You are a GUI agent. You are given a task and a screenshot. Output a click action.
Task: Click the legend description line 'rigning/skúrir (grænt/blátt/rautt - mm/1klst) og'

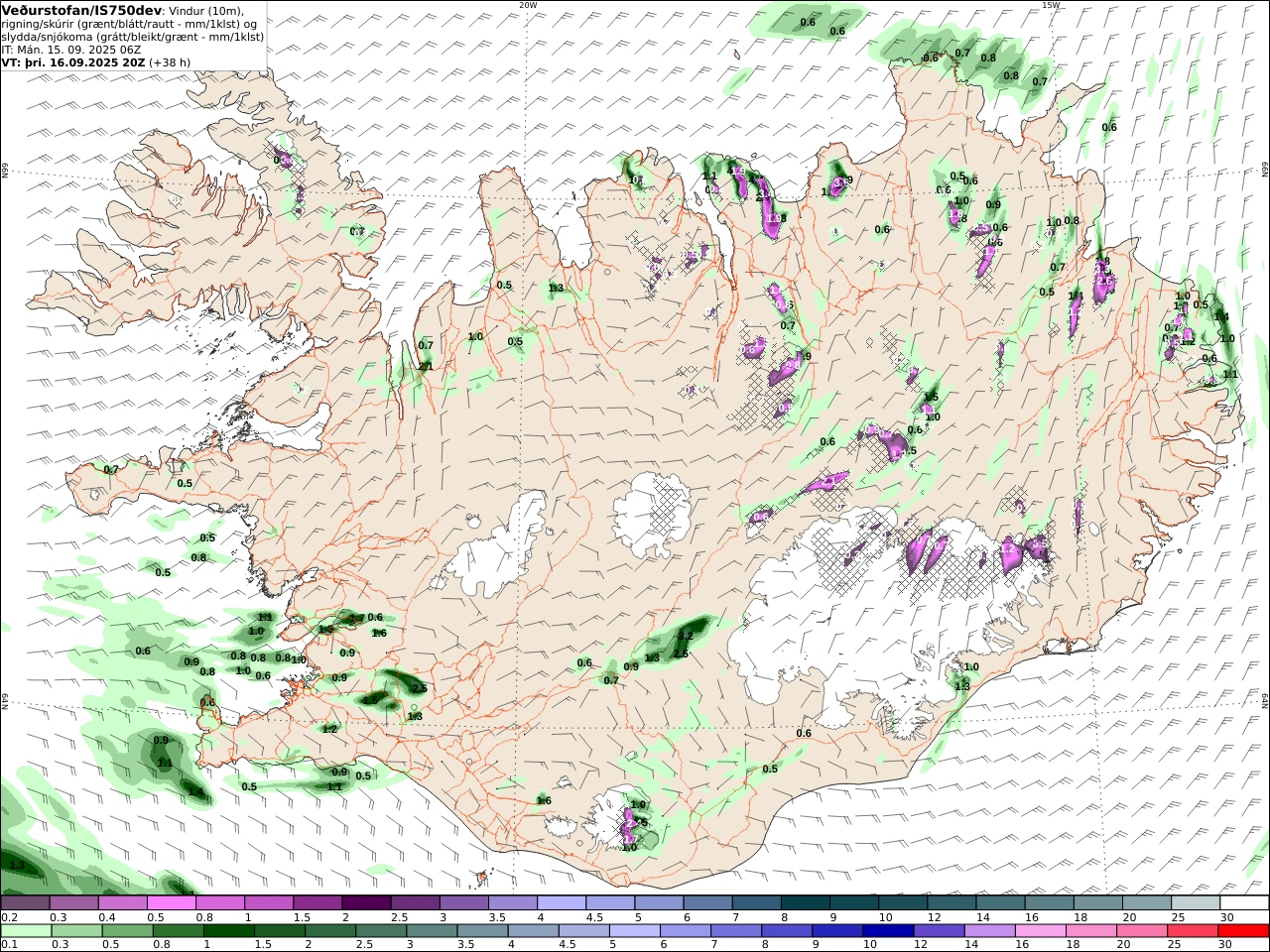pos(129,24)
